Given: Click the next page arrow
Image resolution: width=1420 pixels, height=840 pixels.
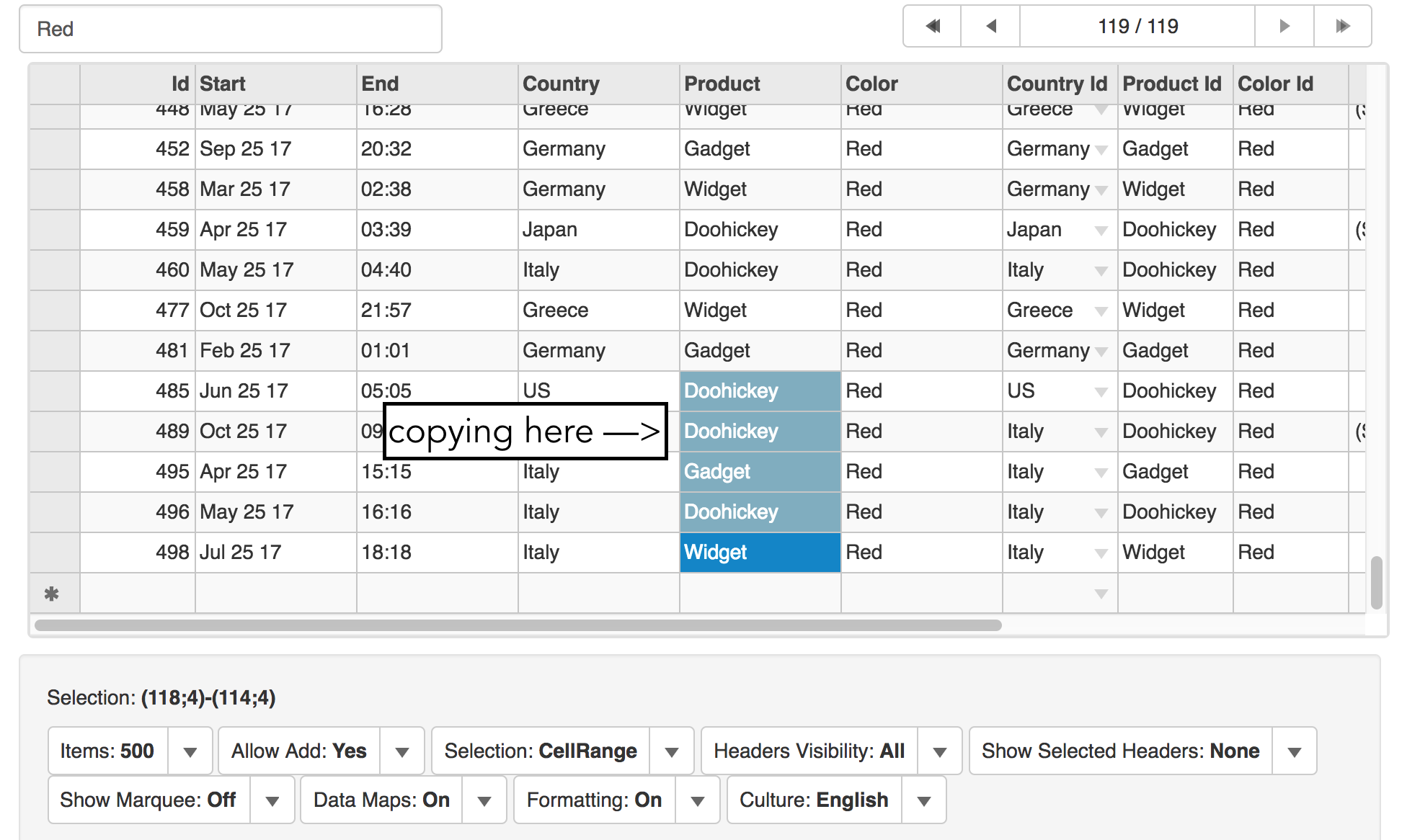Looking at the screenshot, I should [1284, 27].
